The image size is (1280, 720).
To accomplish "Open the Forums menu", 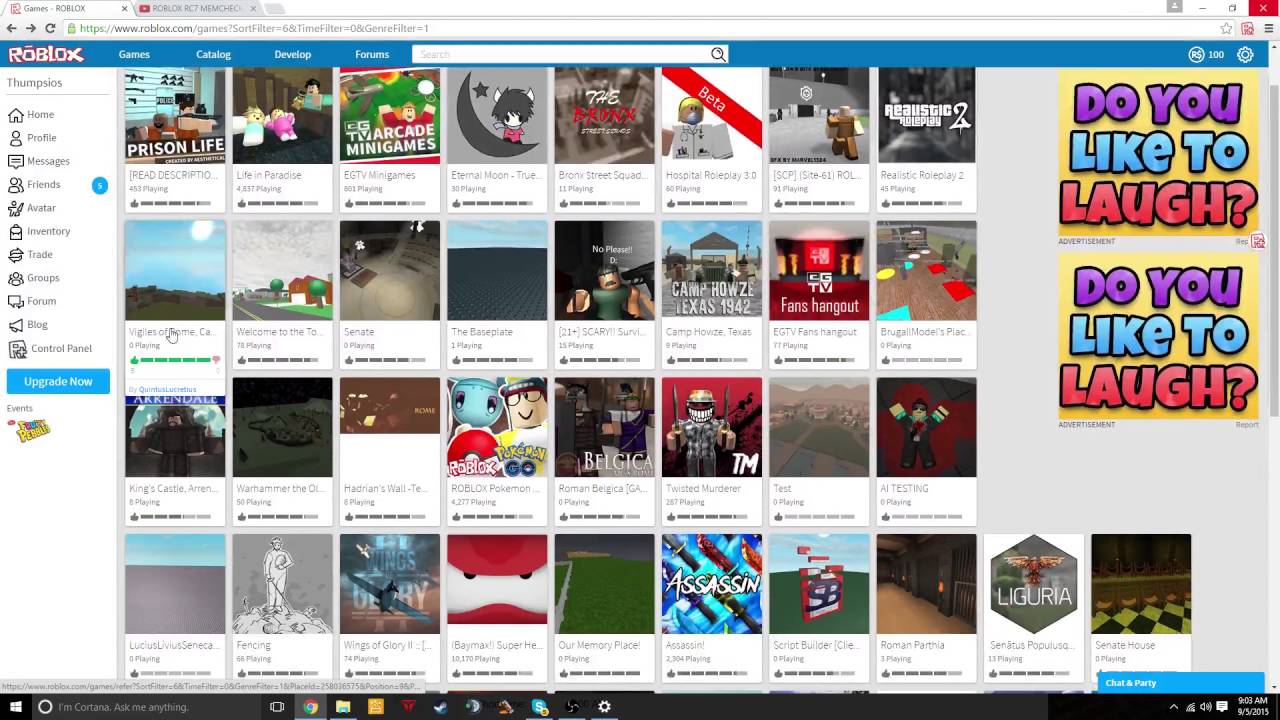I will pos(372,54).
